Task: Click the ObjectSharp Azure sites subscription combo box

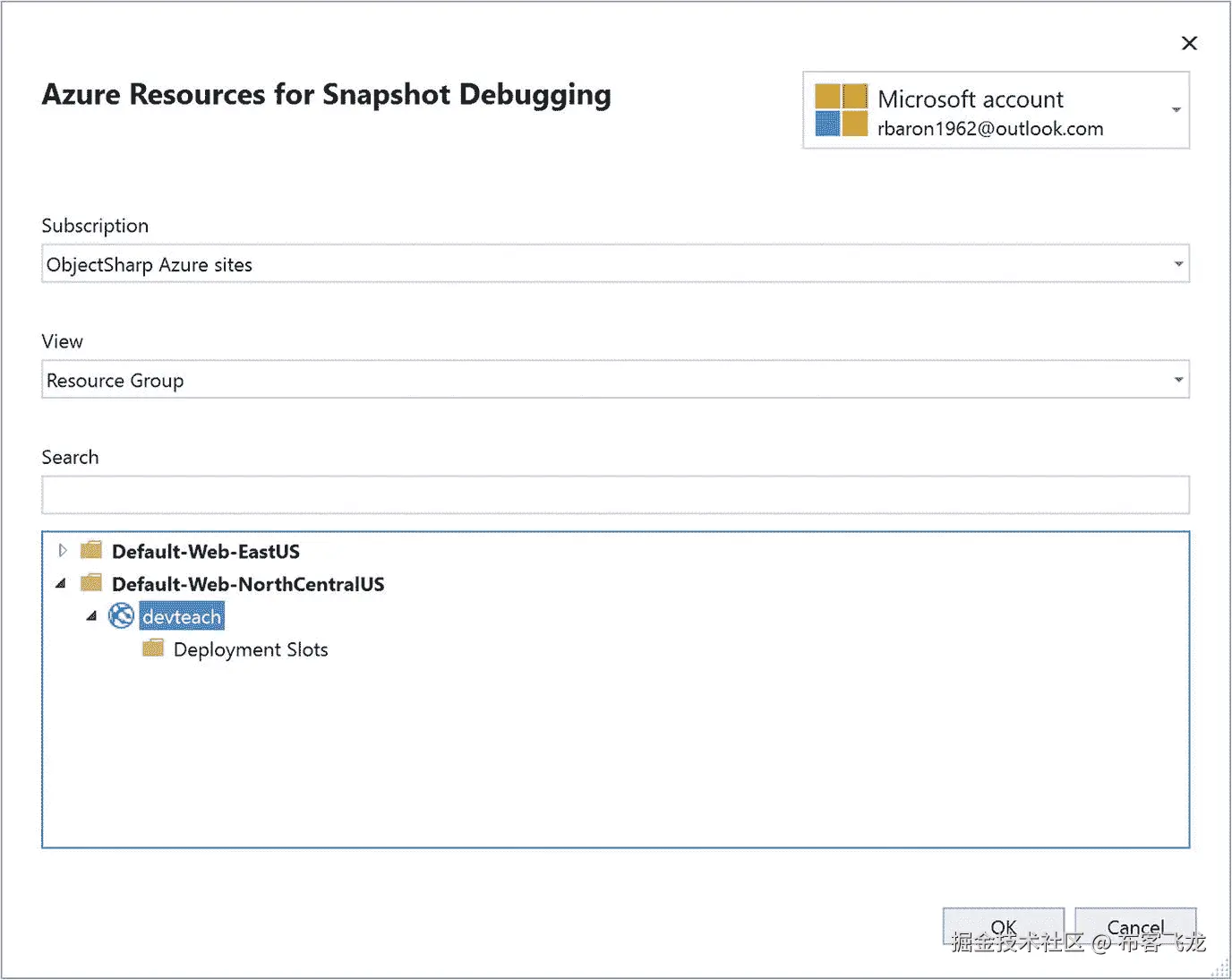Action: click(615, 264)
